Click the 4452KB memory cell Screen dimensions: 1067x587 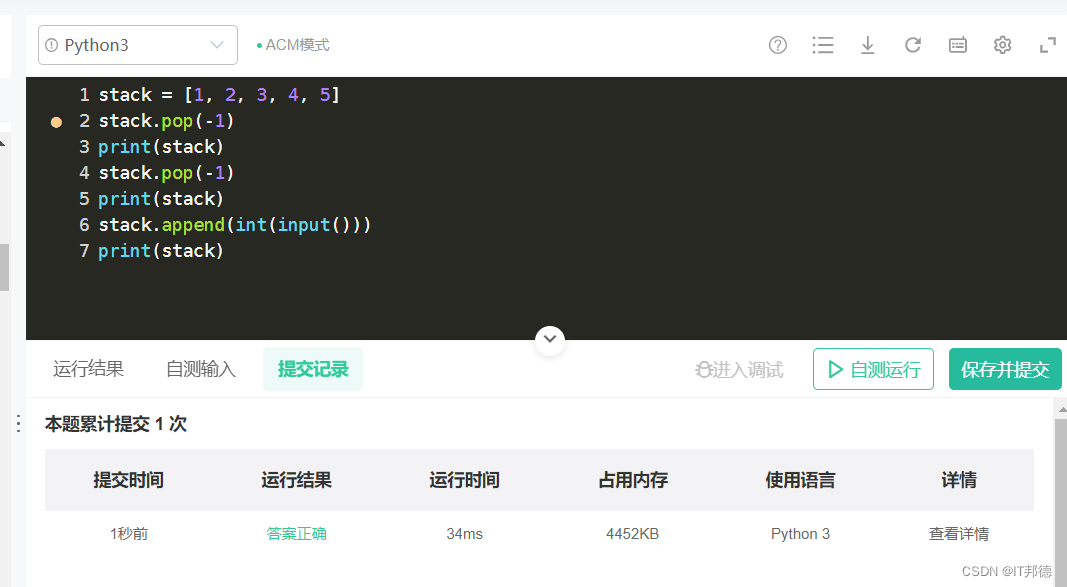coord(633,534)
